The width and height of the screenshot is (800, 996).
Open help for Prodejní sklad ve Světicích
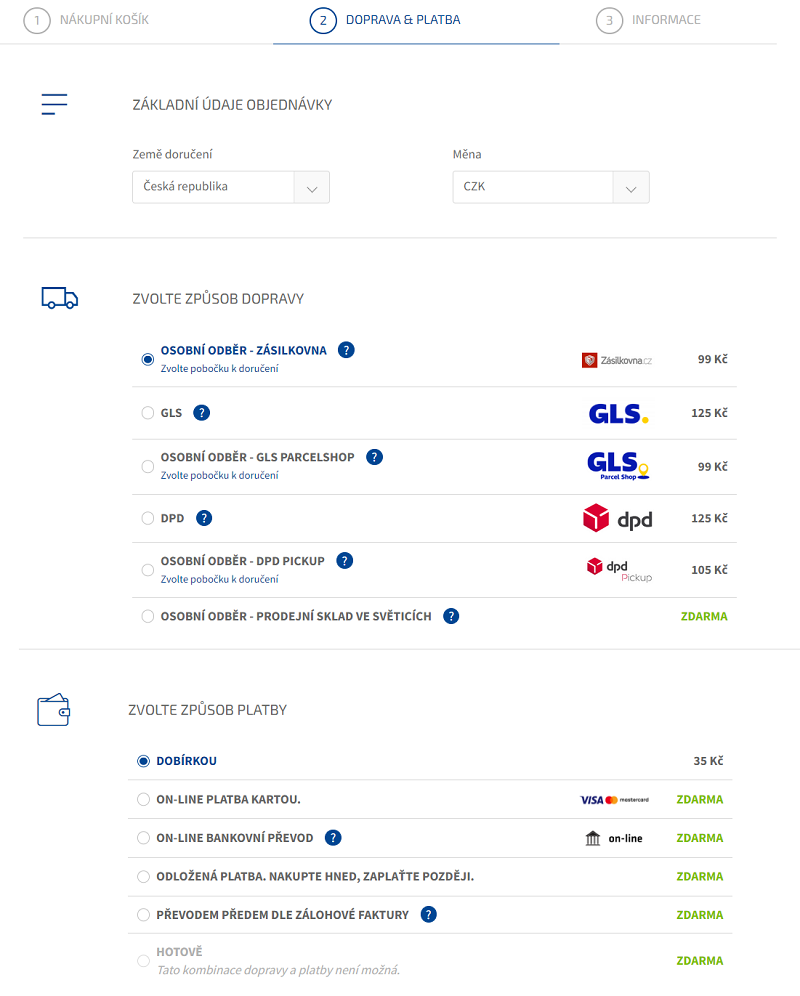[451, 616]
